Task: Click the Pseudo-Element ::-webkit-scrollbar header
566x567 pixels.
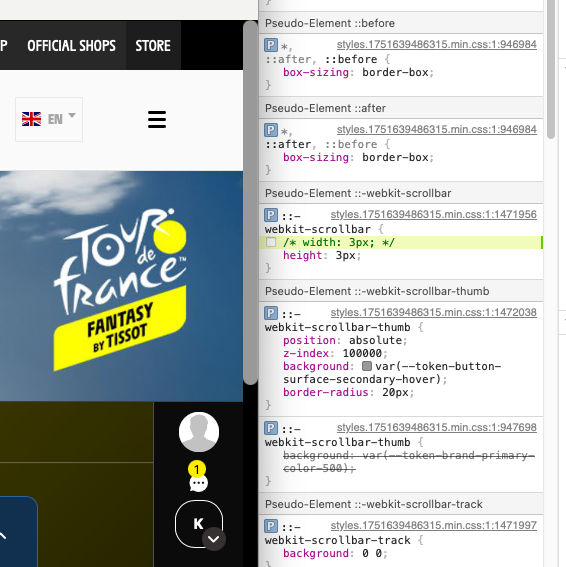Action: (401, 193)
